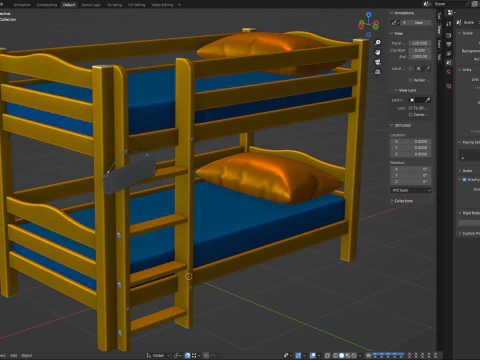
Task: Open the World properties tab icon
Action: 449,71
